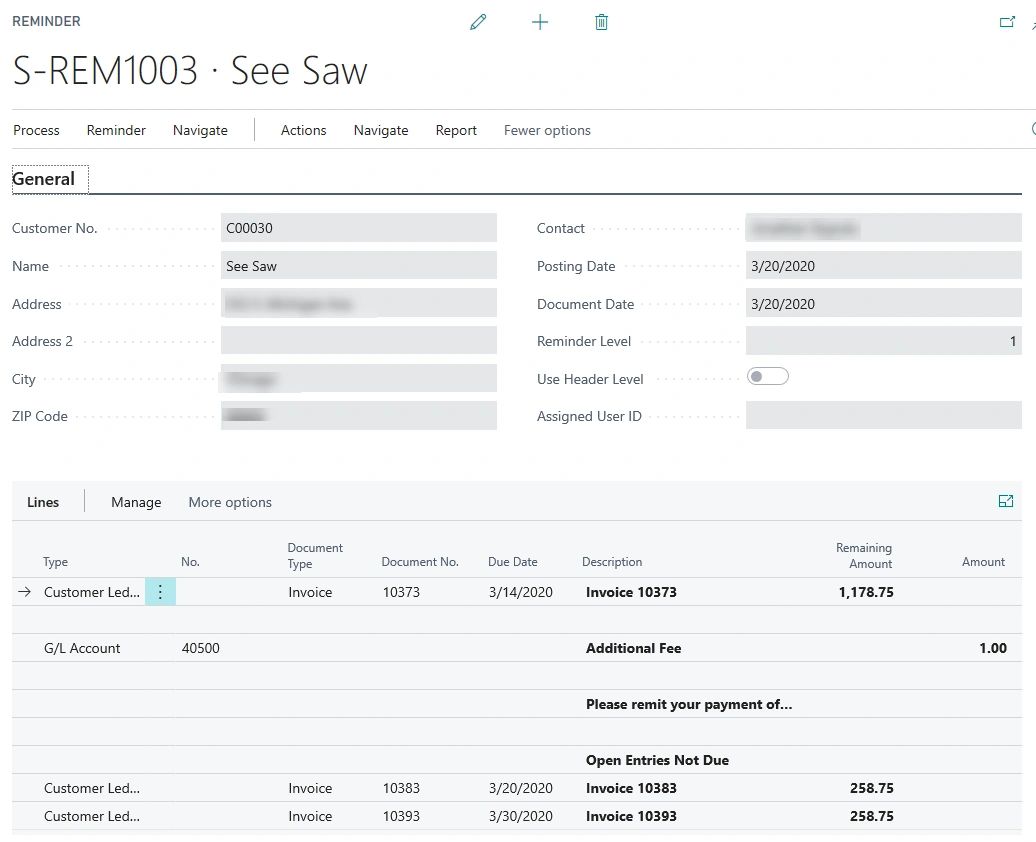Open the Actions menu

point(303,130)
